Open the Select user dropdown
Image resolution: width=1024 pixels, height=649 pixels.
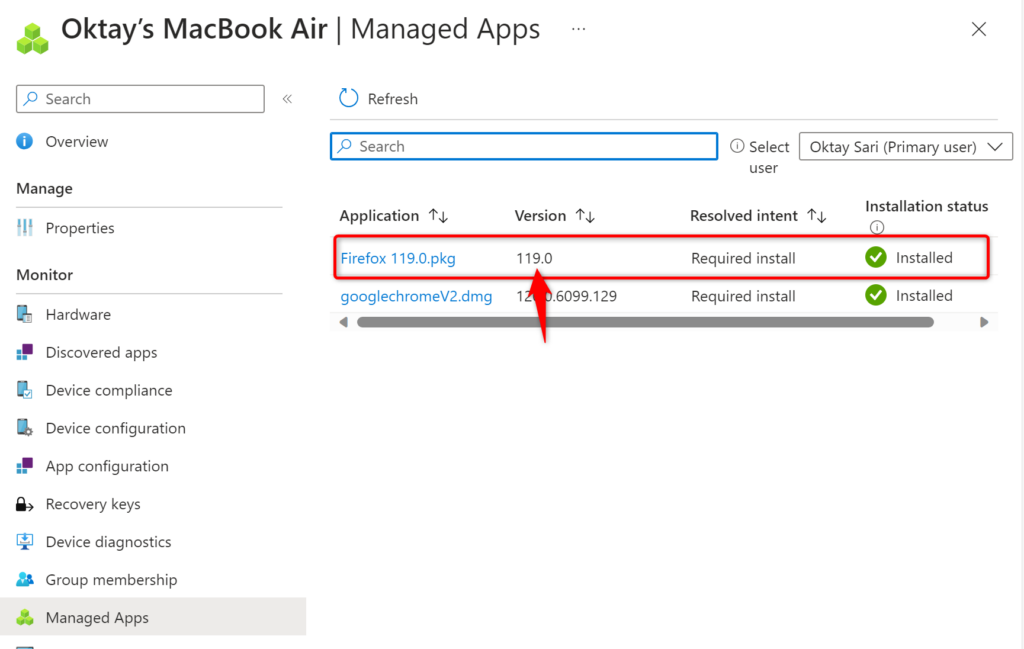coord(906,147)
